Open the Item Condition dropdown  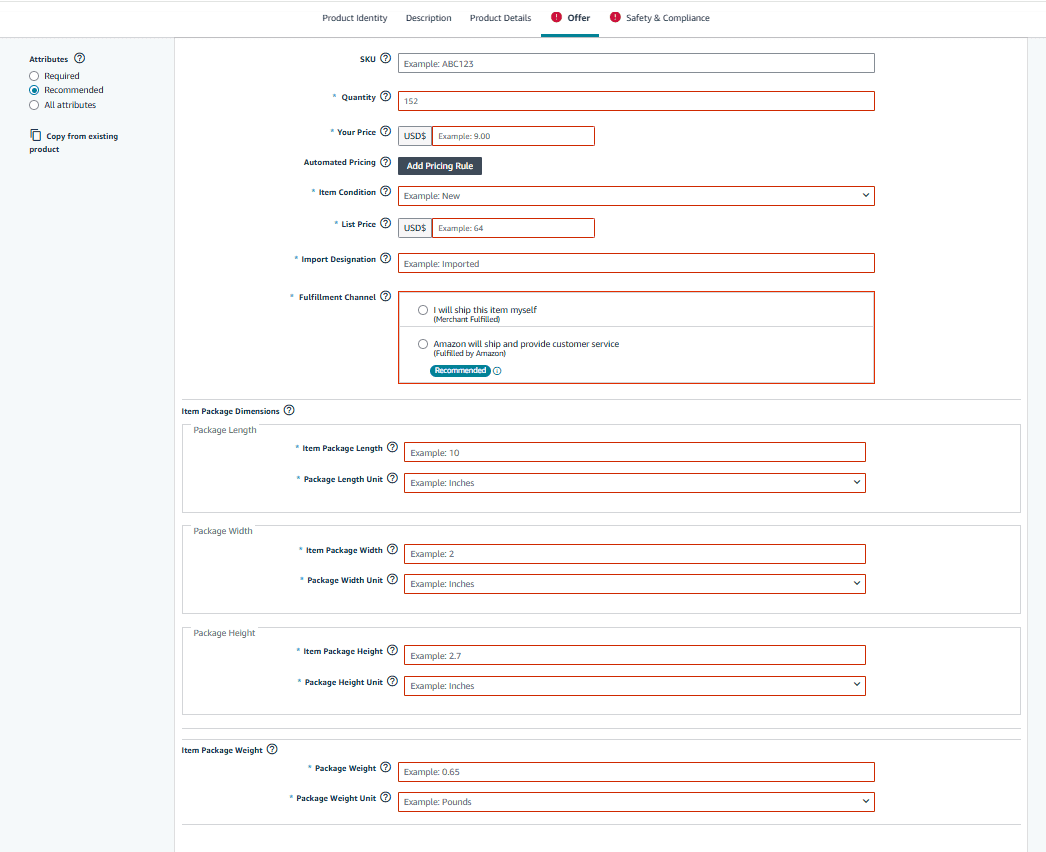(x=636, y=195)
